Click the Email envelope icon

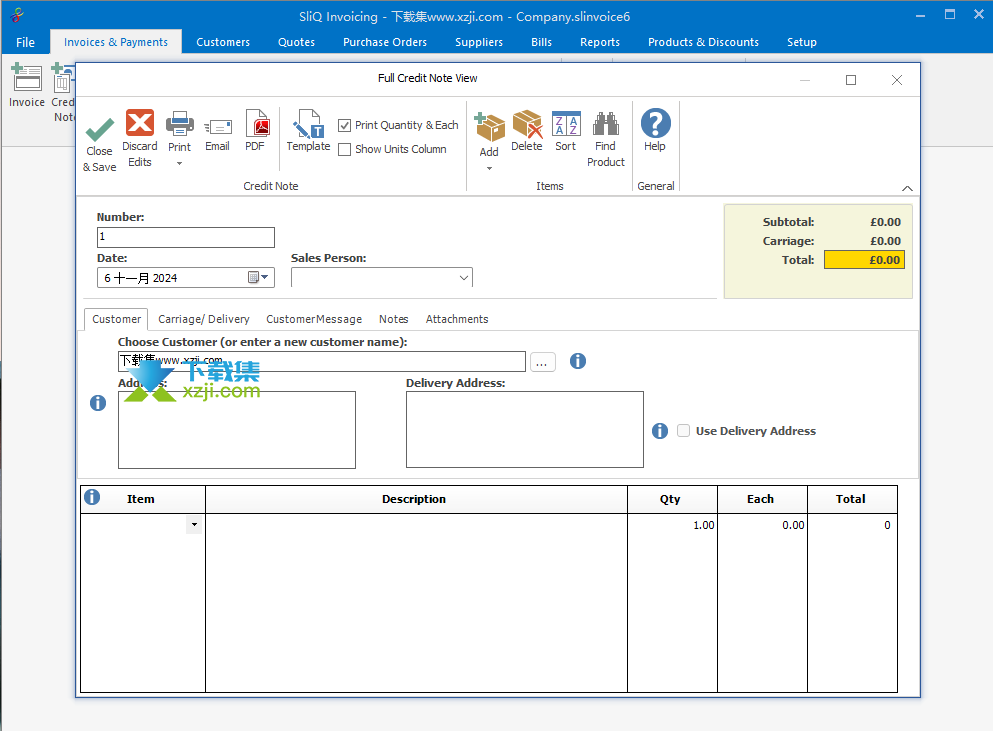tap(217, 127)
